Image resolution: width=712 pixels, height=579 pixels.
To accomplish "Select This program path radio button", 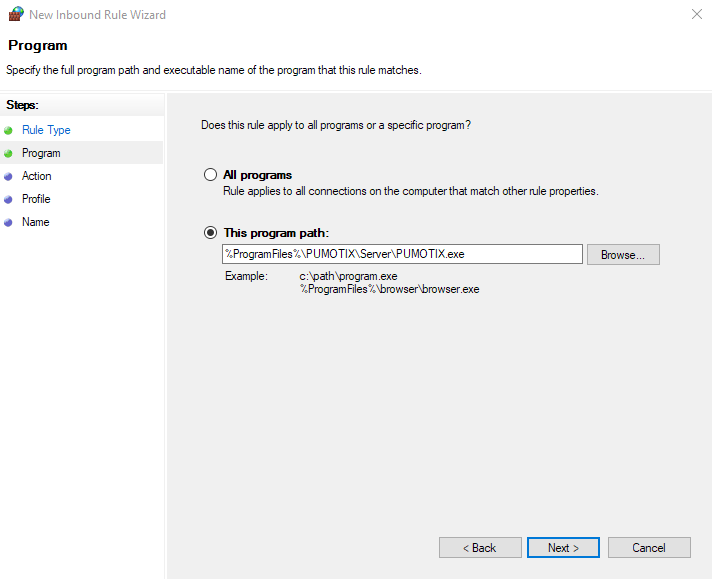I will click(210, 233).
